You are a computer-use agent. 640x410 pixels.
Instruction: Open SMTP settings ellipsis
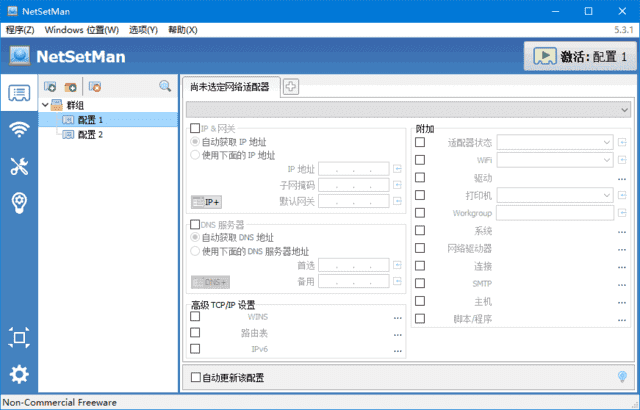[622, 285]
